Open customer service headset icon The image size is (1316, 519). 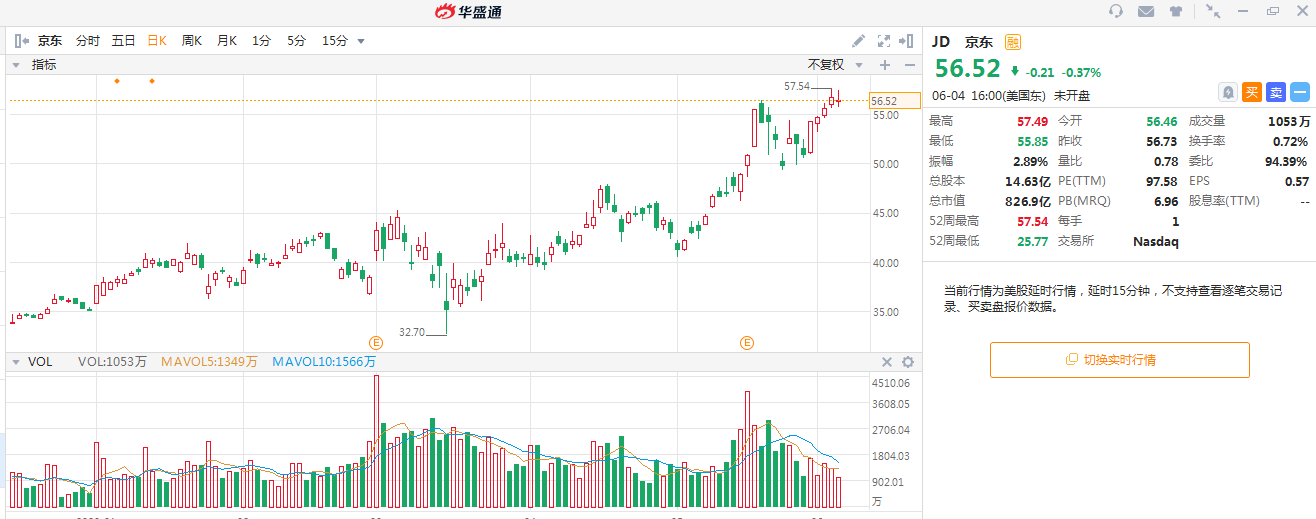(x=1116, y=11)
